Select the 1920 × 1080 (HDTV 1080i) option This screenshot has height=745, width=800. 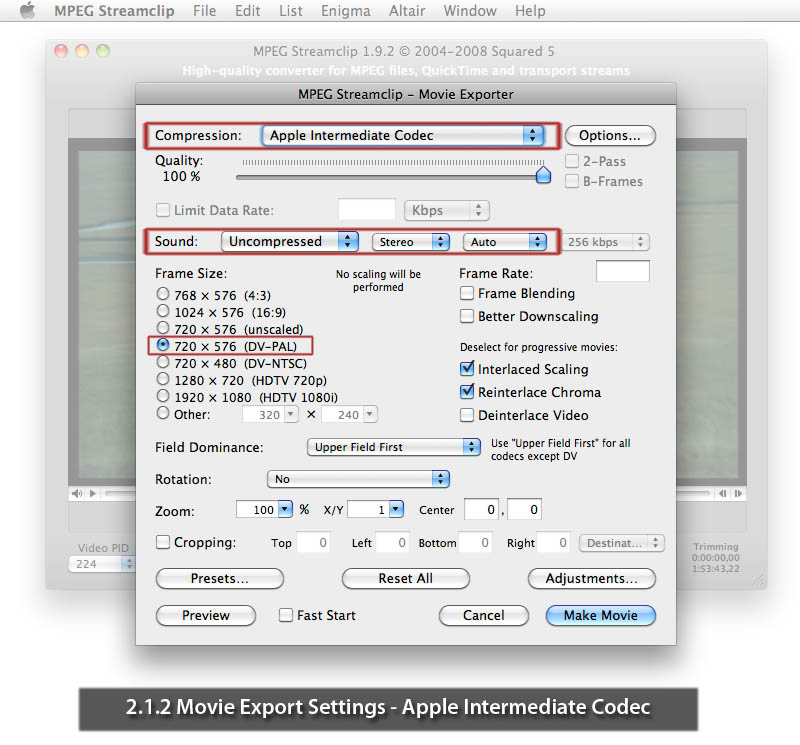click(163, 396)
